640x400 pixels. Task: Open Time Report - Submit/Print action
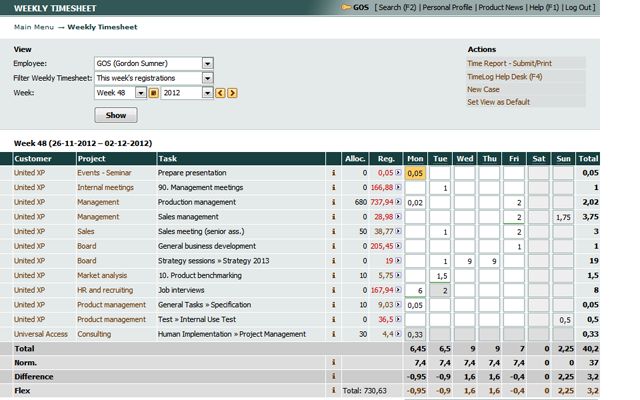pyautogui.click(x=509, y=63)
